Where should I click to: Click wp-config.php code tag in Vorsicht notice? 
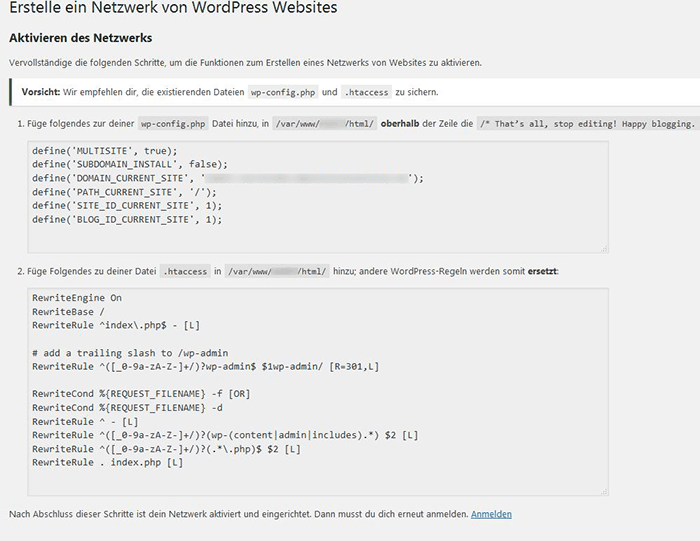pos(283,92)
